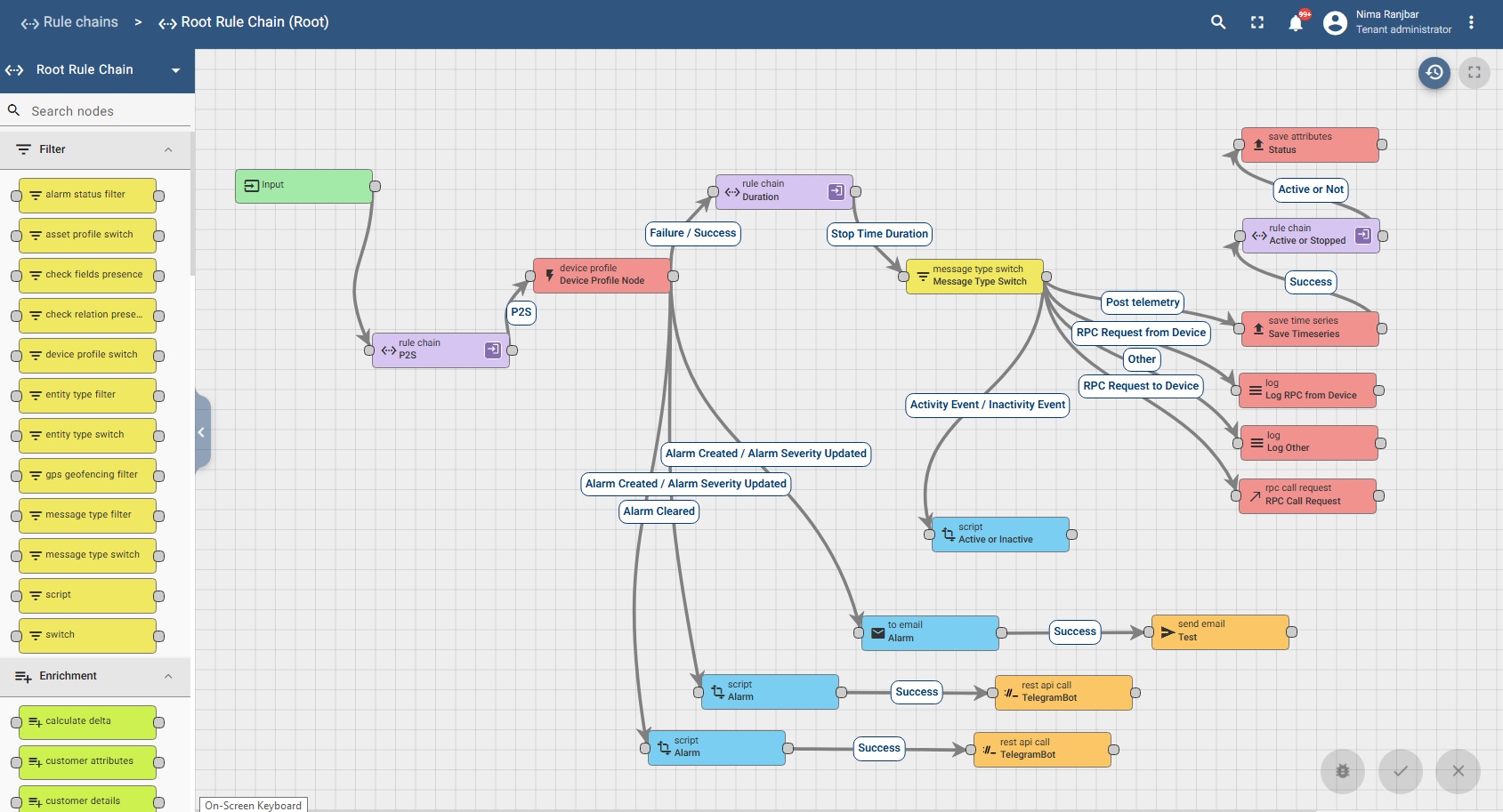Open the search icon in top bar
This screenshot has width=1503, height=812.
coord(1218,22)
